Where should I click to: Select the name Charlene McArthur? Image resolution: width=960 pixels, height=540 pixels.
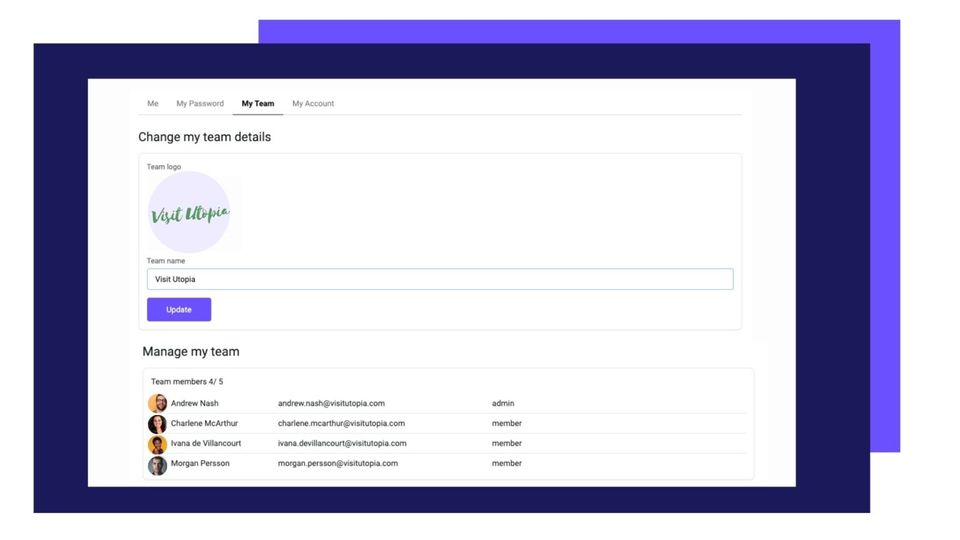pyautogui.click(x=204, y=423)
